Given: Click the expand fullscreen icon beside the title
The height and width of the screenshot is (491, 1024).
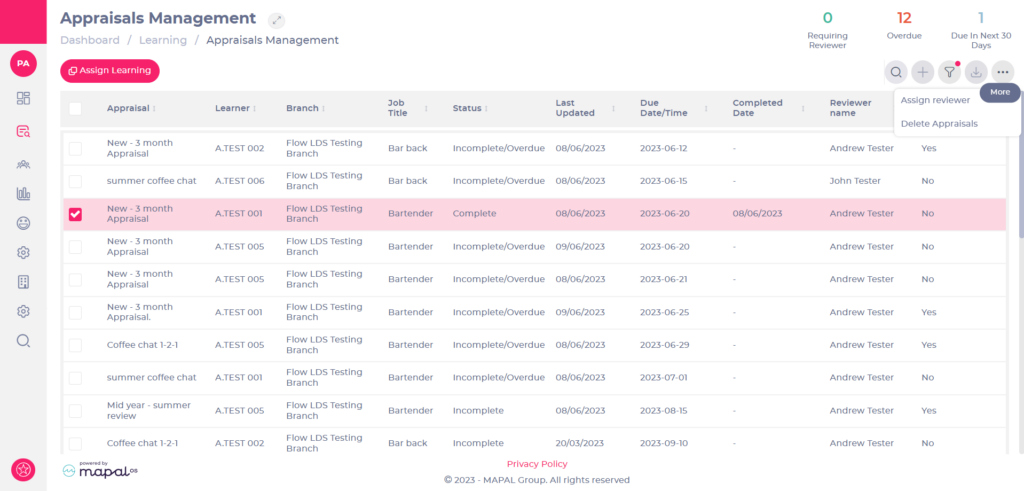Looking at the screenshot, I should point(276,20).
